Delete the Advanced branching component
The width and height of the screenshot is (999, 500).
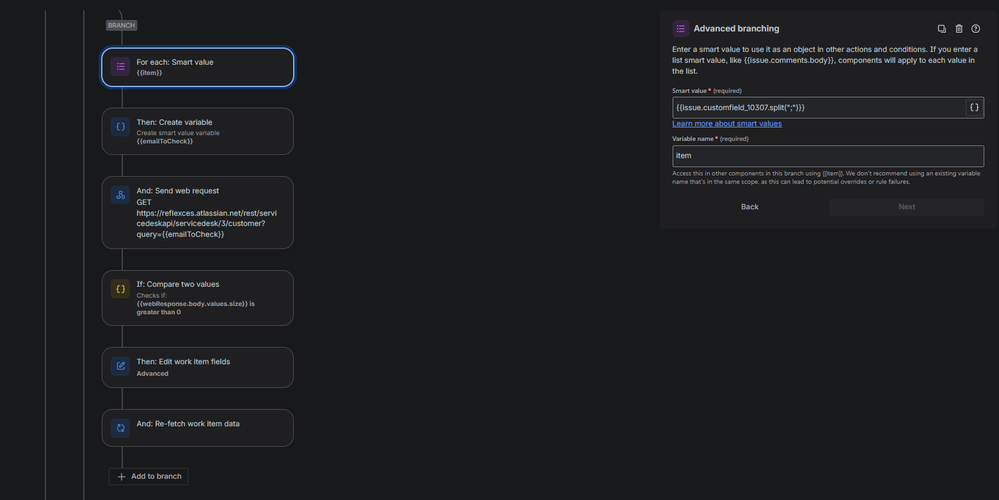pyautogui.click(x=959, y=29)
